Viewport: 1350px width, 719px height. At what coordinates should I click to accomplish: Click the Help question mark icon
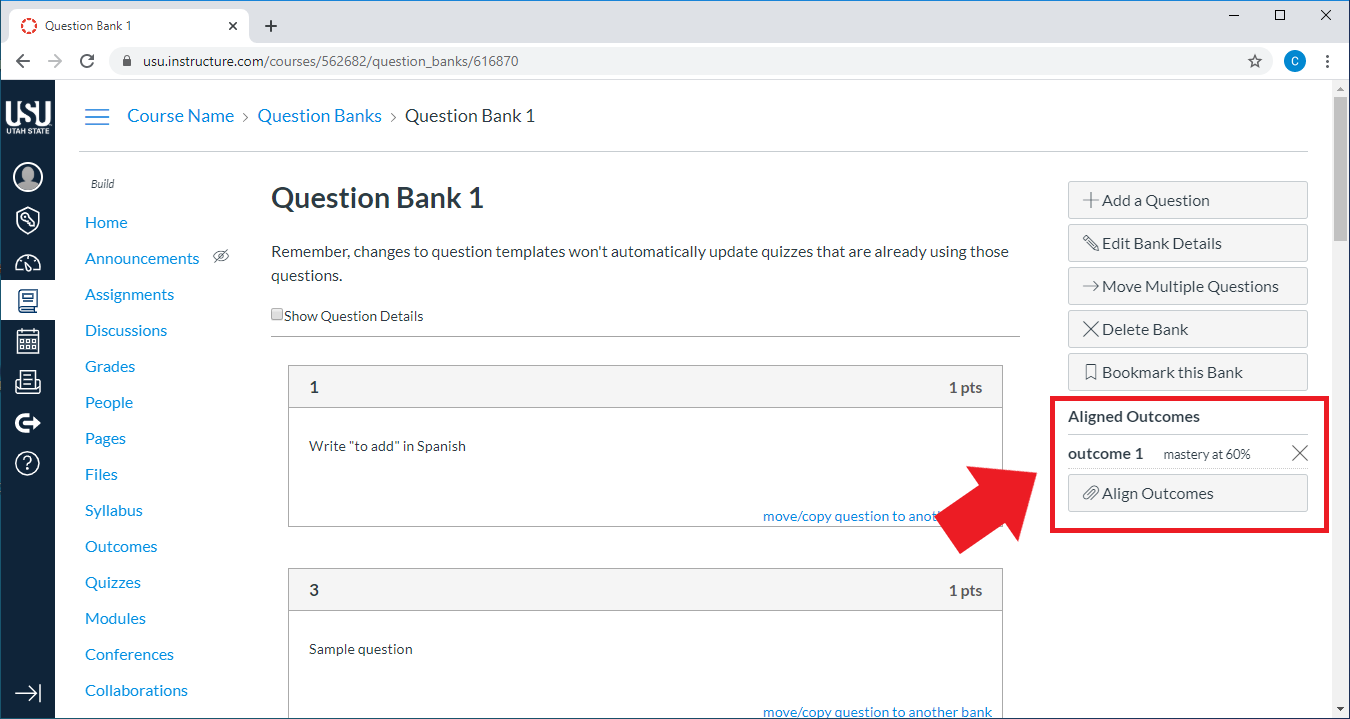tap(28, 463)
